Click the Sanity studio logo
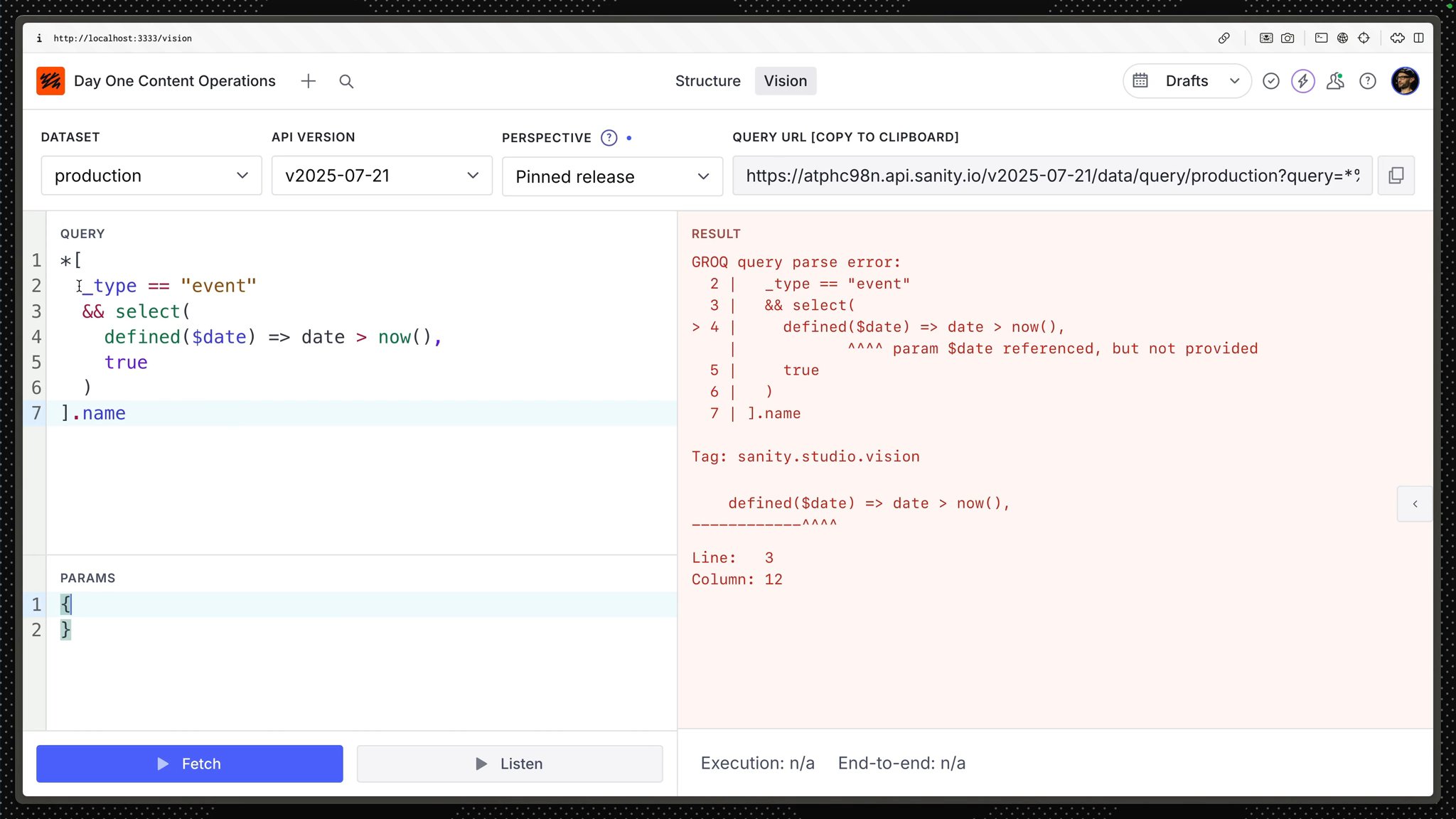 pos(50,81)
